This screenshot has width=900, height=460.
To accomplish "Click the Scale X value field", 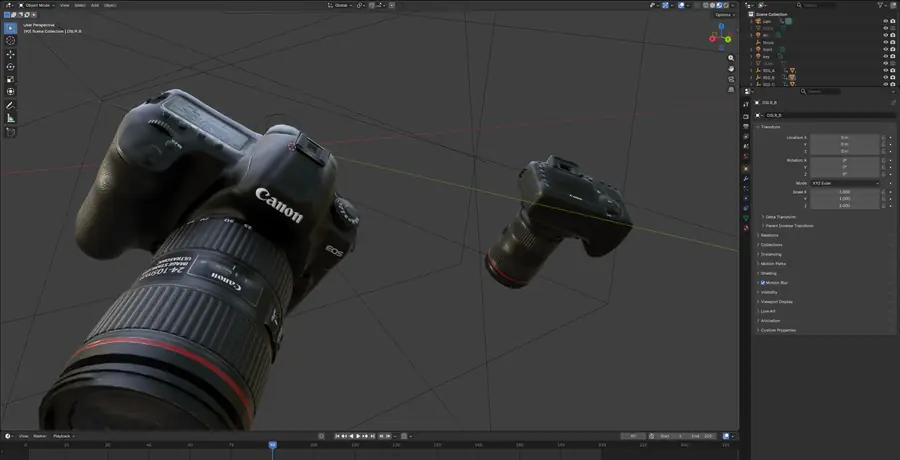I will [x=844, y=192].
